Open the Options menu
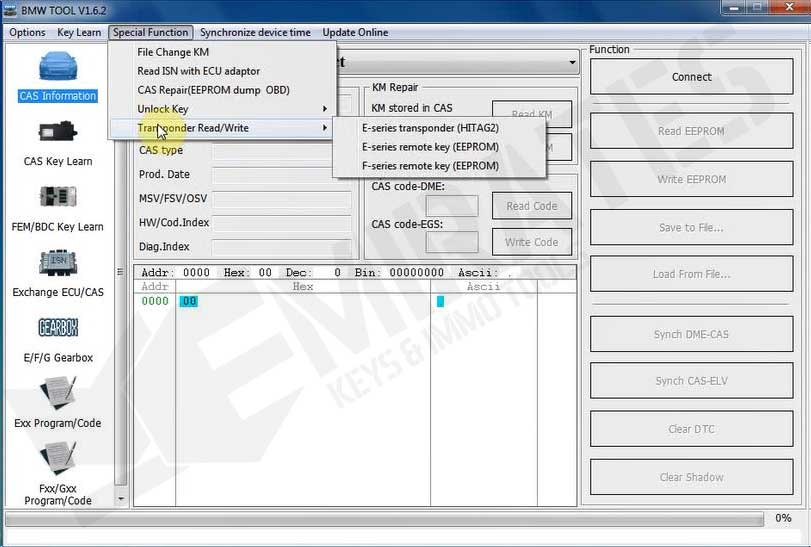Viewport: 811px width, 547px height. 27,33
